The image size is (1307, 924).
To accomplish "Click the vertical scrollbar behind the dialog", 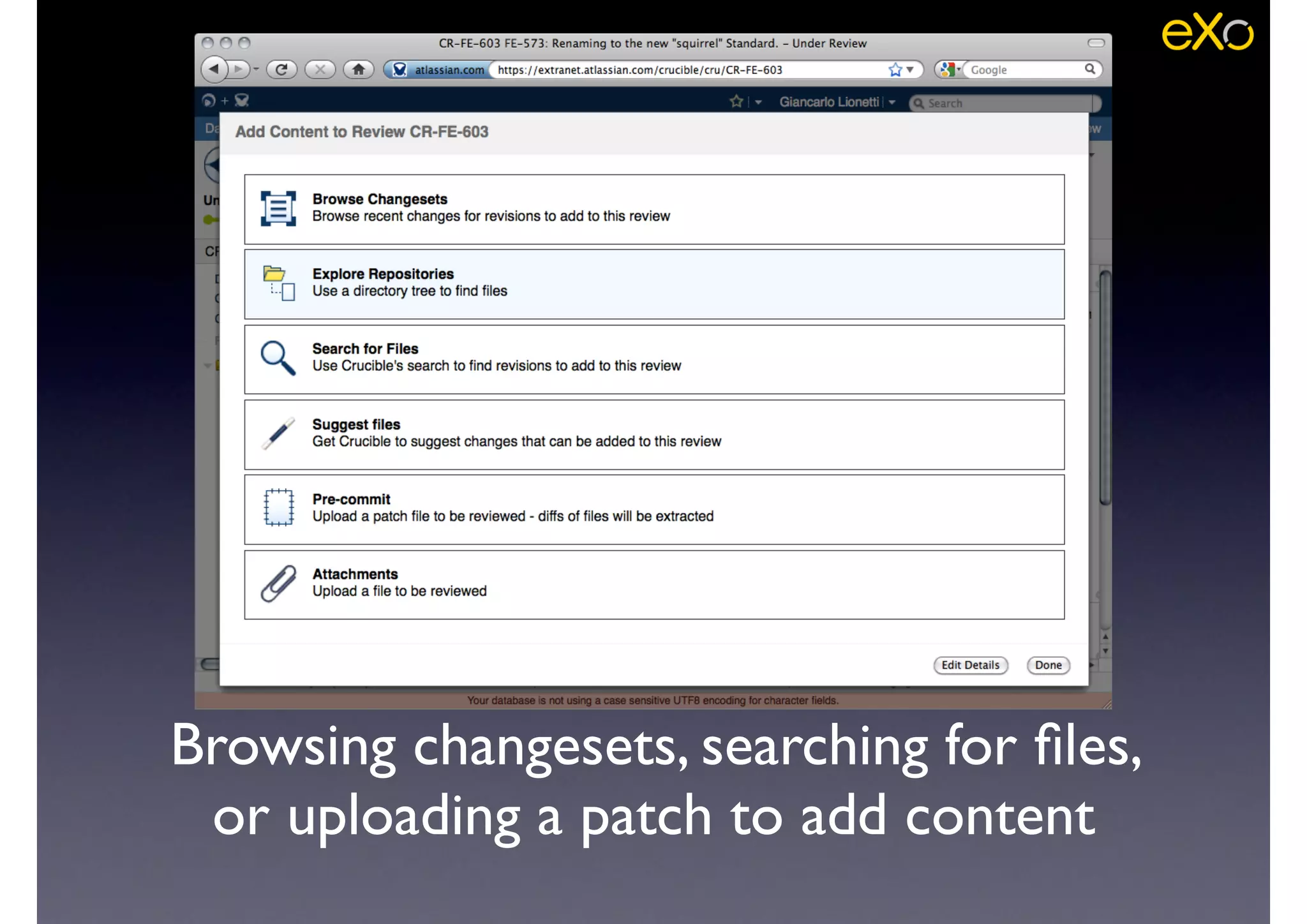I will (1105, 388).
